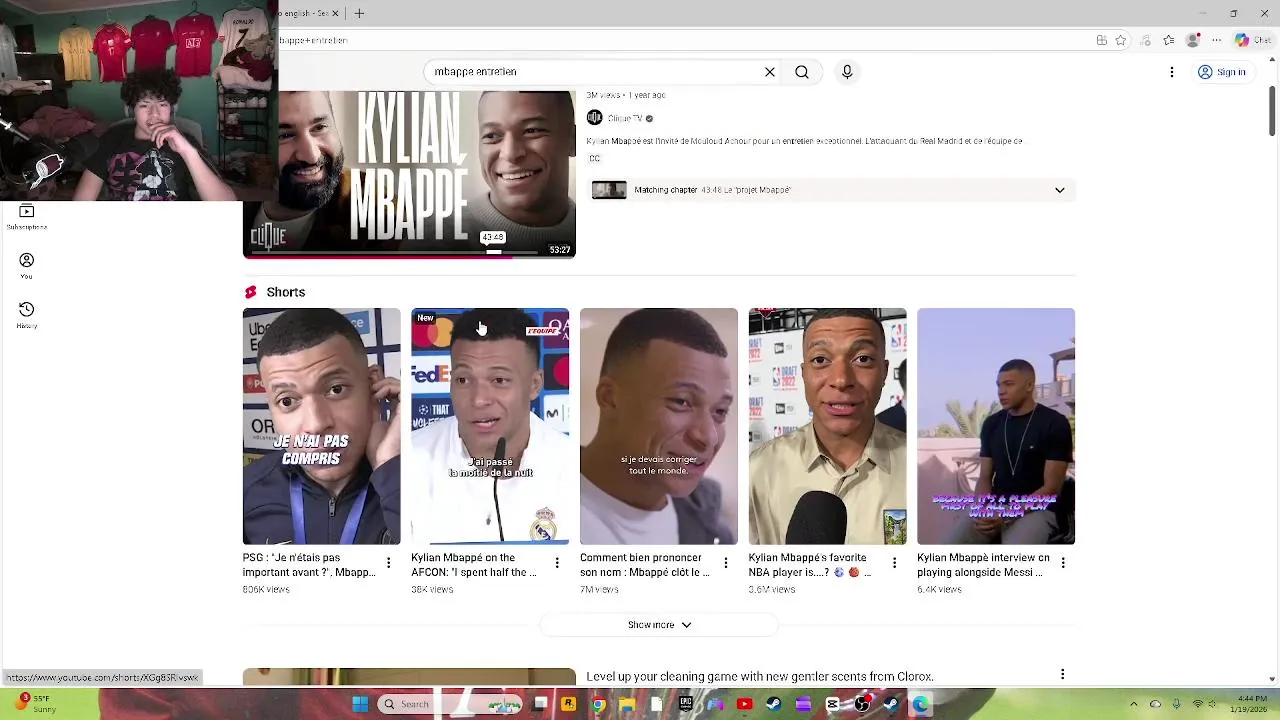Open the Clorox cleaning game ad title
1280x720 pixels.
coord(760,677)
